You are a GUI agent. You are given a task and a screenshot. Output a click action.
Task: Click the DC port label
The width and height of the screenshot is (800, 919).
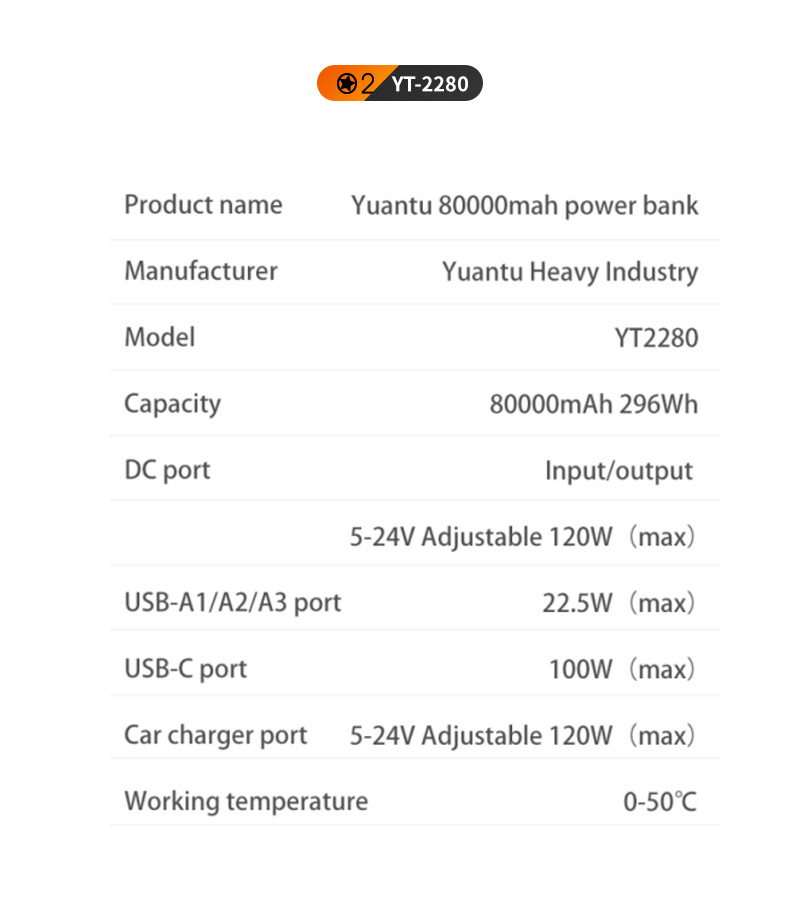click(x=167, y=470)
